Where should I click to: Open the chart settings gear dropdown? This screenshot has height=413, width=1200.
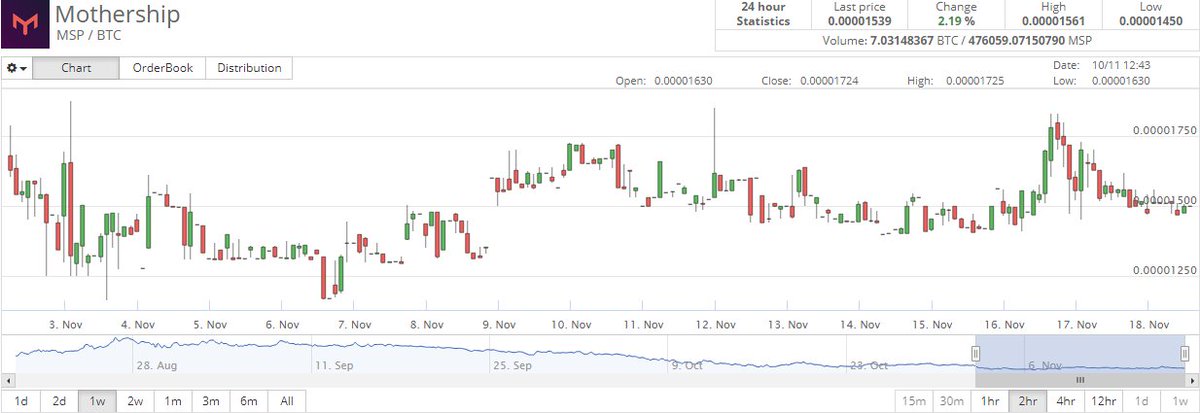pos(17,69)
